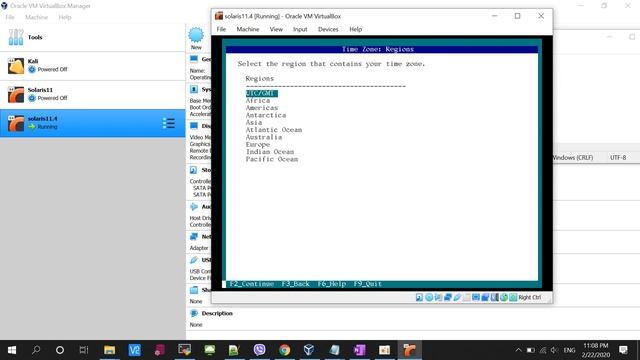Open the View menu in VM window
This screenshot has height=360, width=640.
(x=276, y=29)
